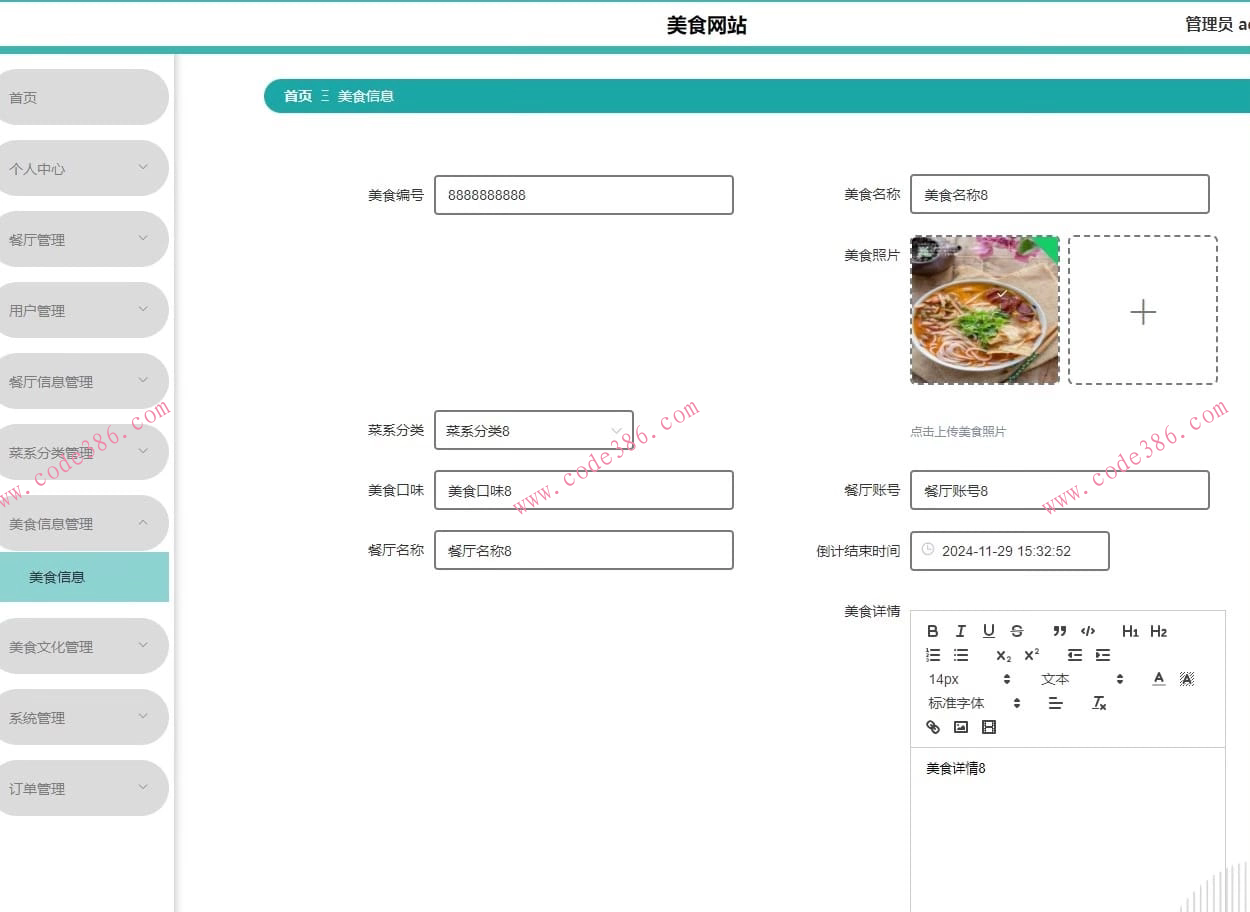Toggle bold formatting in the editor
The height and width of the screenshot is (912, 1250).
point(933,631)
